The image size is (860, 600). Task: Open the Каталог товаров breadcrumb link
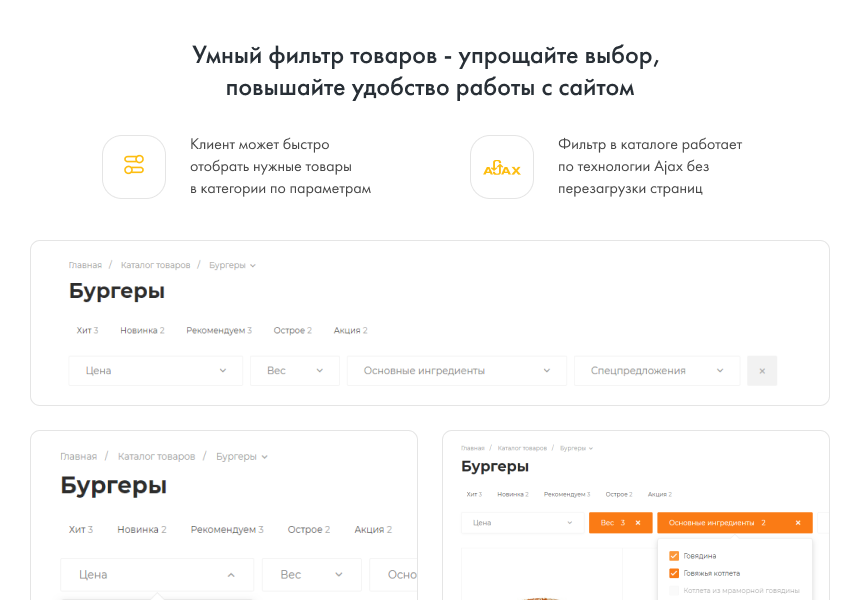[x=154, y=264]
